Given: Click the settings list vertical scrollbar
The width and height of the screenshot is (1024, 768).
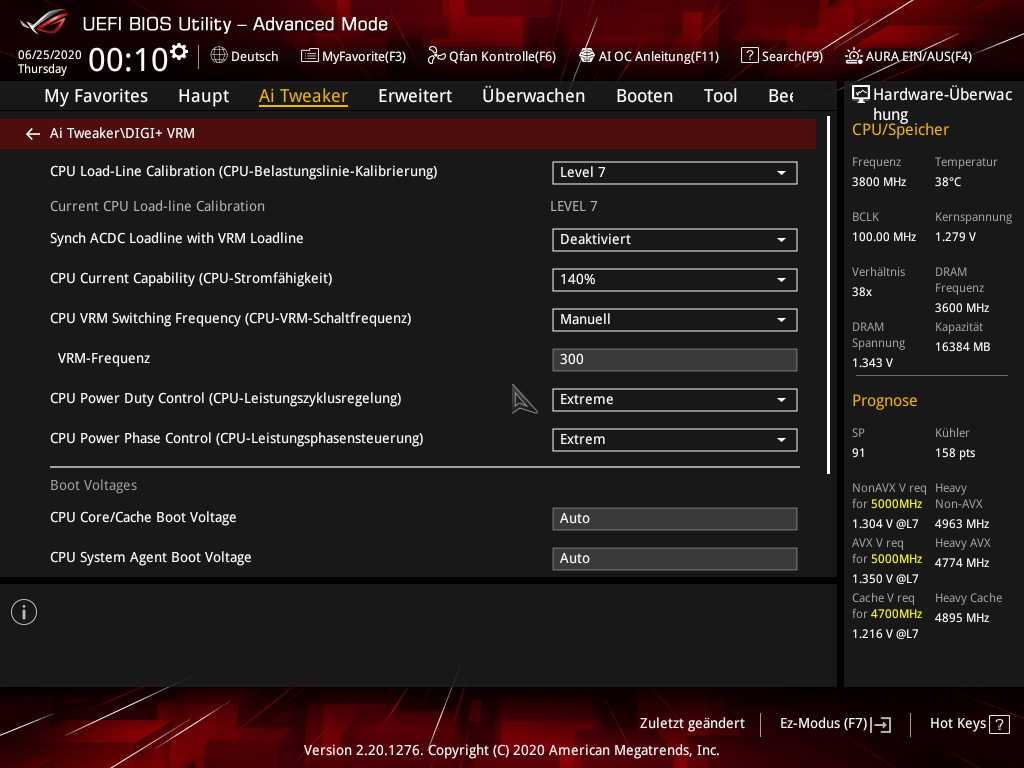Looking at the screenshot, I should click(829, 295).
